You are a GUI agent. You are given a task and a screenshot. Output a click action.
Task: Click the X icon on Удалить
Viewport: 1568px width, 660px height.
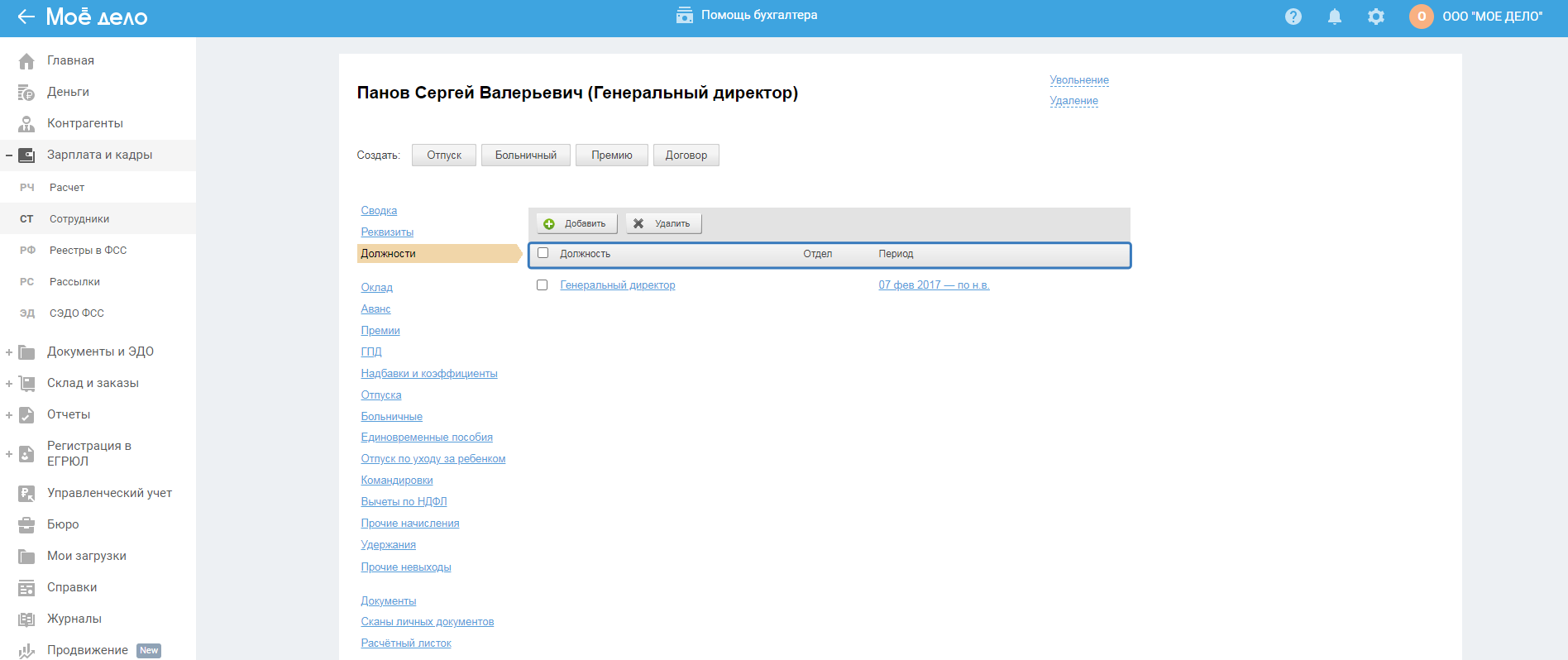(x=638, y=224)
